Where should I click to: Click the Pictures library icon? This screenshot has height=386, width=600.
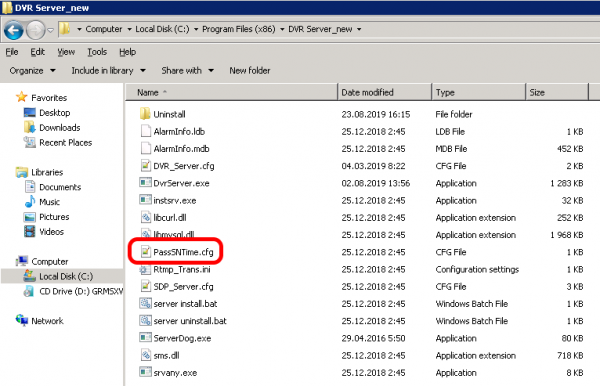point(29,217)
